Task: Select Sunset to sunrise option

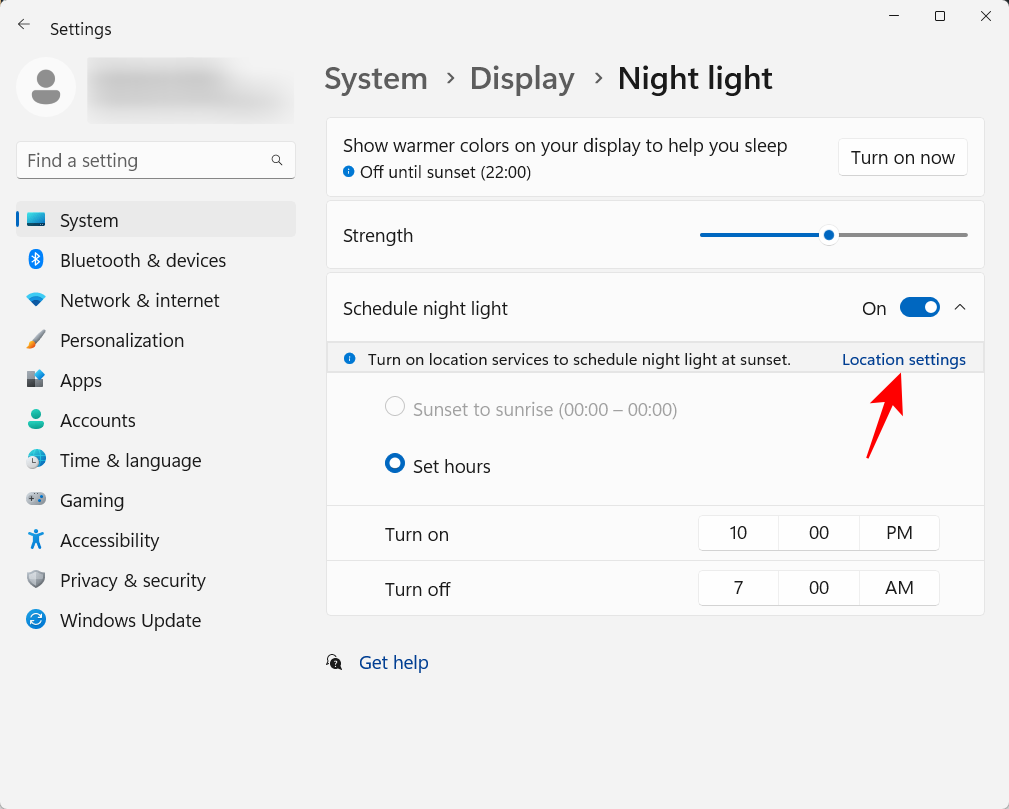Action: tap(395, 406)
